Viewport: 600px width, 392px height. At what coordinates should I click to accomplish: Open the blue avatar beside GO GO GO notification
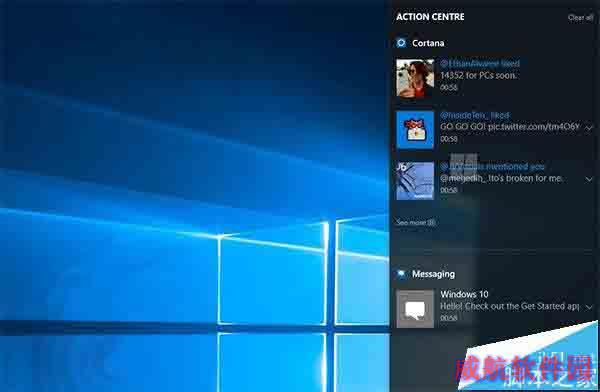point(415,129)
